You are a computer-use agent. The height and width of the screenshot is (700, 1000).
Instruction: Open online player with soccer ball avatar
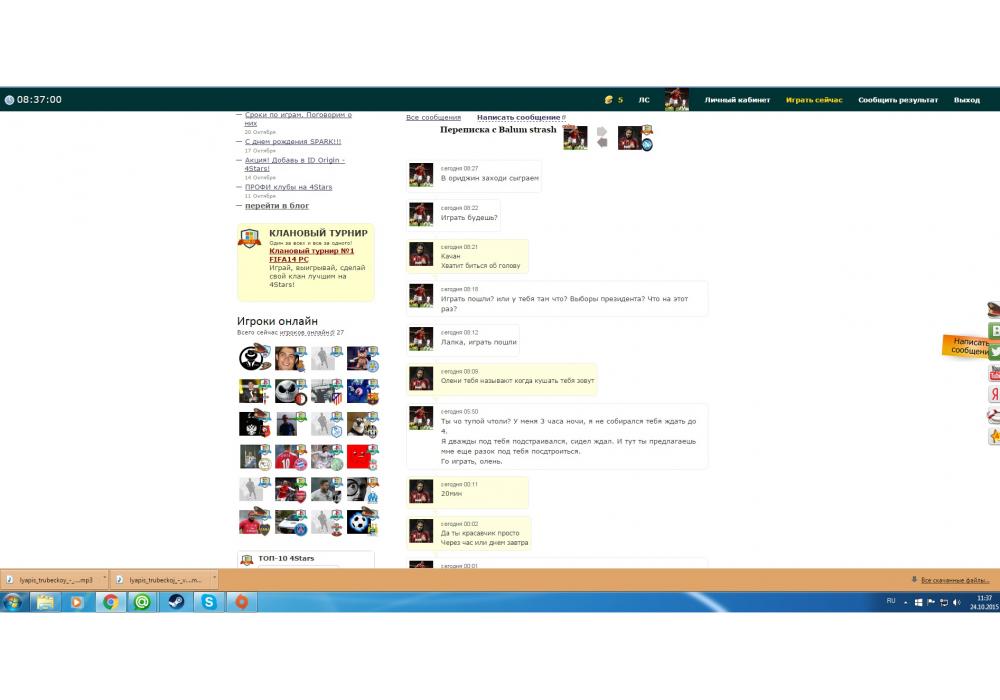(358, 523)
